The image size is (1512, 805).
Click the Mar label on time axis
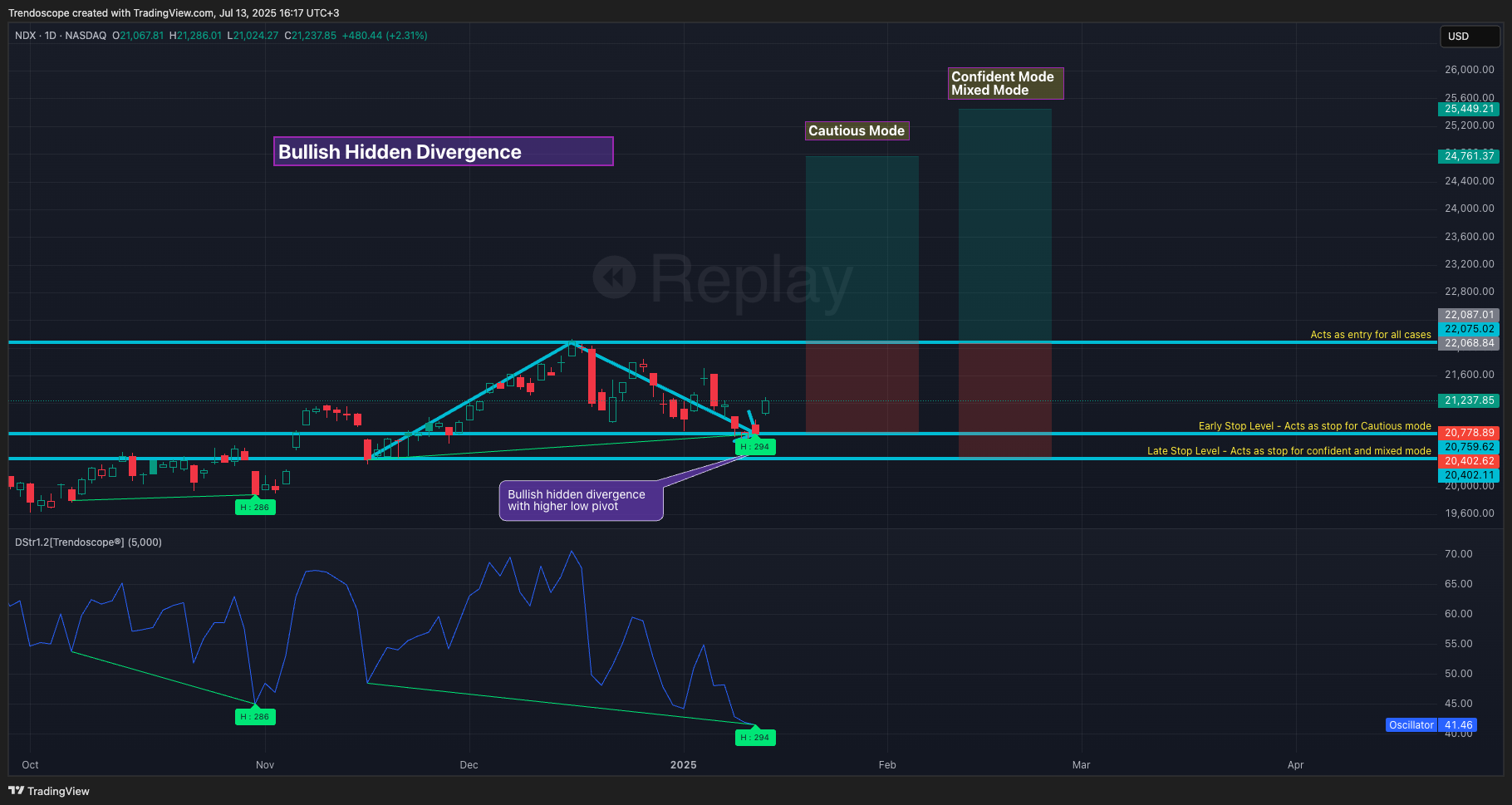[x=1081, y=765]
